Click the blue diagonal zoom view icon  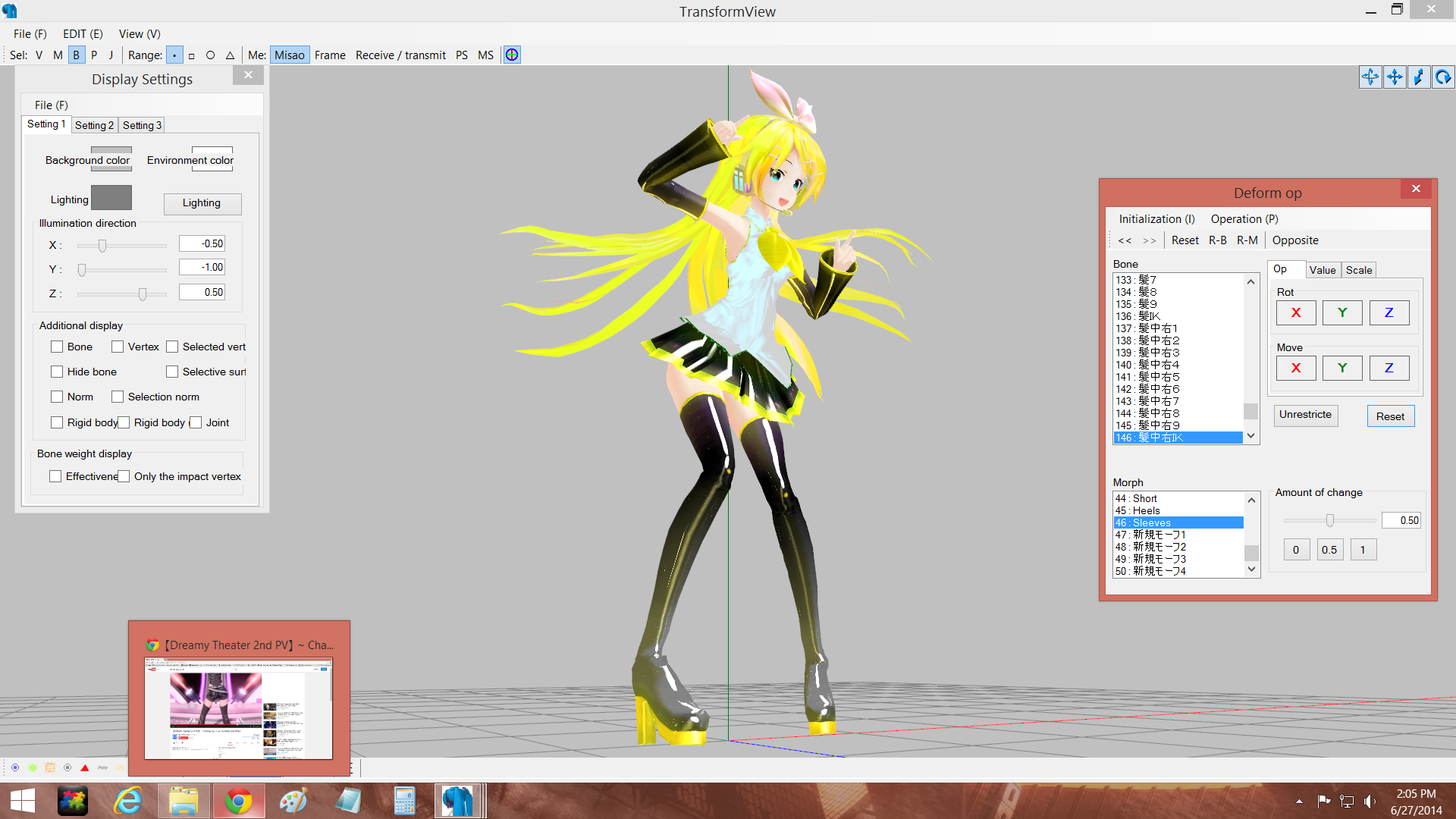coord(1419,77)
